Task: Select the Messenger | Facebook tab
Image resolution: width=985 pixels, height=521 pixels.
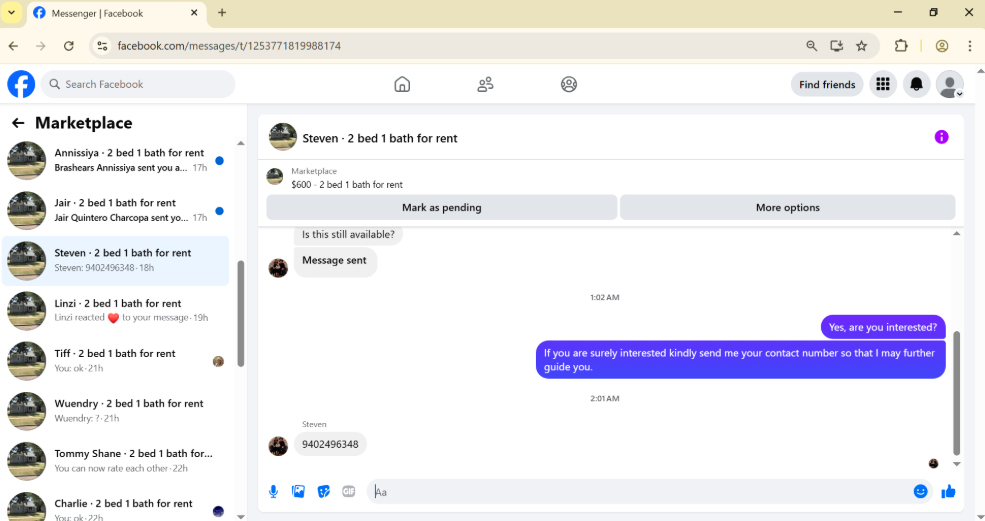Action: pyautogui.click(x=117, y=13)
